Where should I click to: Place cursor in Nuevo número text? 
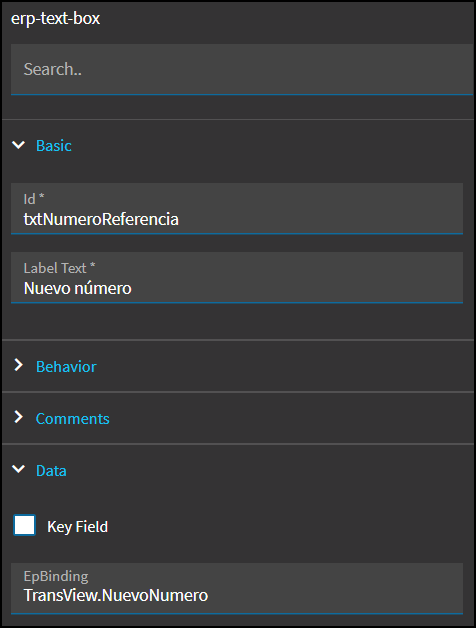point(77,288)
